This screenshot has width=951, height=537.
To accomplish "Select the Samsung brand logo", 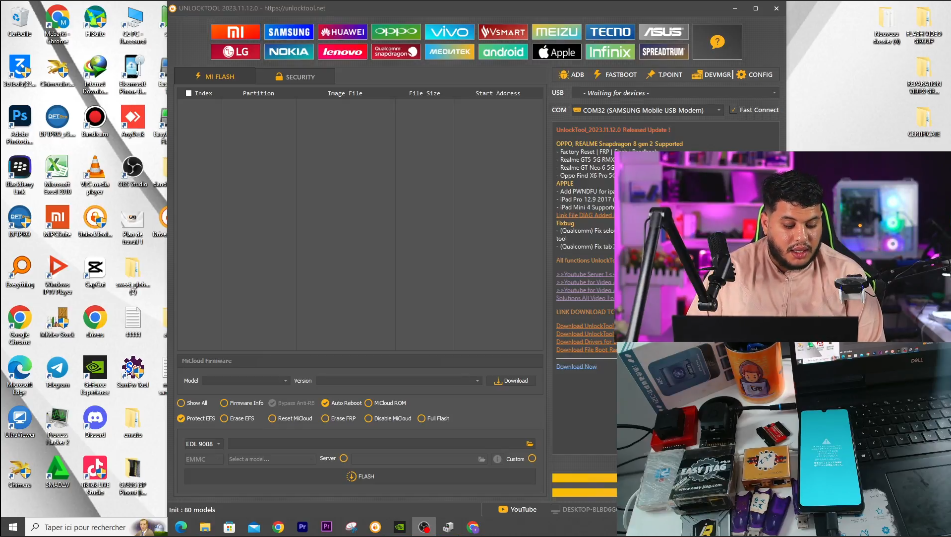I will 289,32.
